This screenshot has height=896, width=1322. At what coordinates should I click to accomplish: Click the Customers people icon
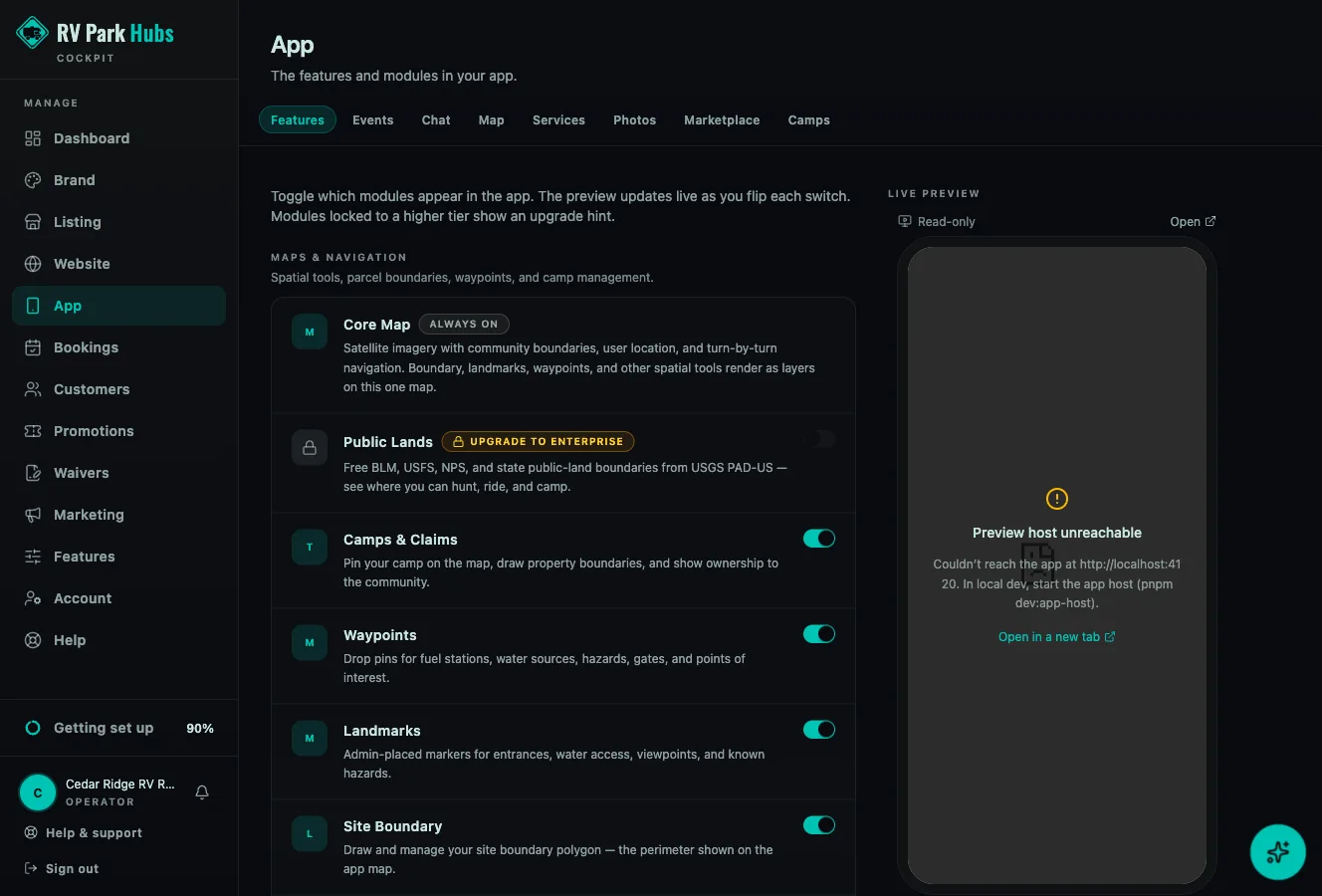(33, 389)
